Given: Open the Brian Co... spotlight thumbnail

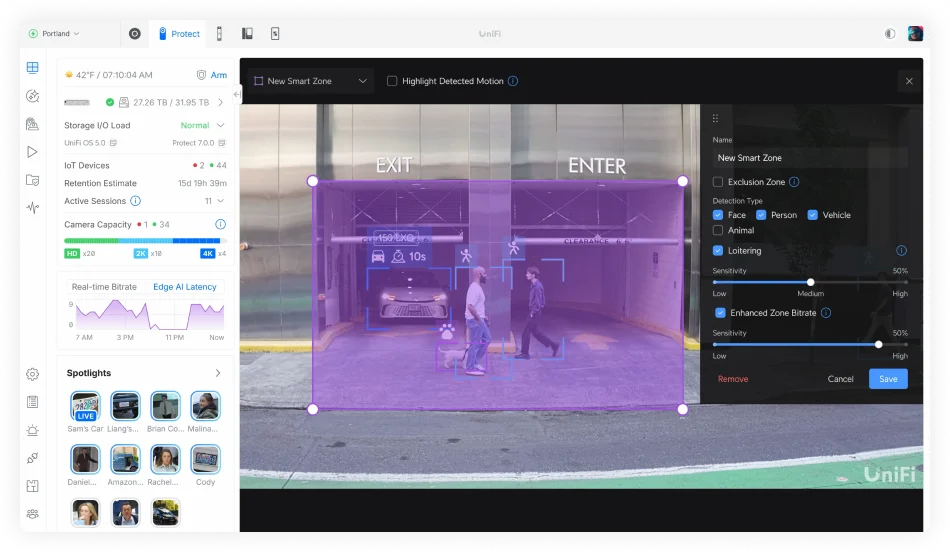Looking at the screenshot, I should coord(165,405).
